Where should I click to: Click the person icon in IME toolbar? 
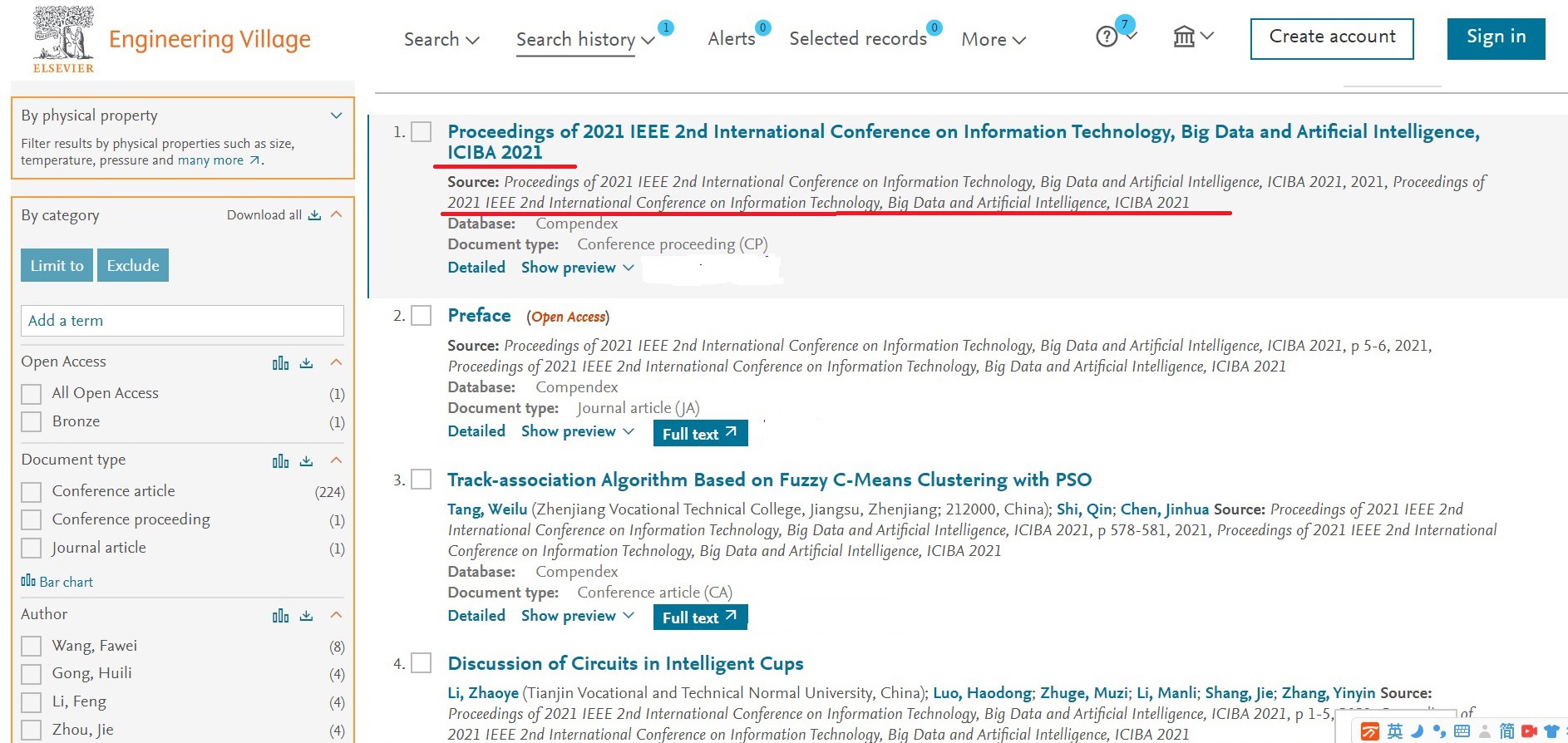(1484, 731)
